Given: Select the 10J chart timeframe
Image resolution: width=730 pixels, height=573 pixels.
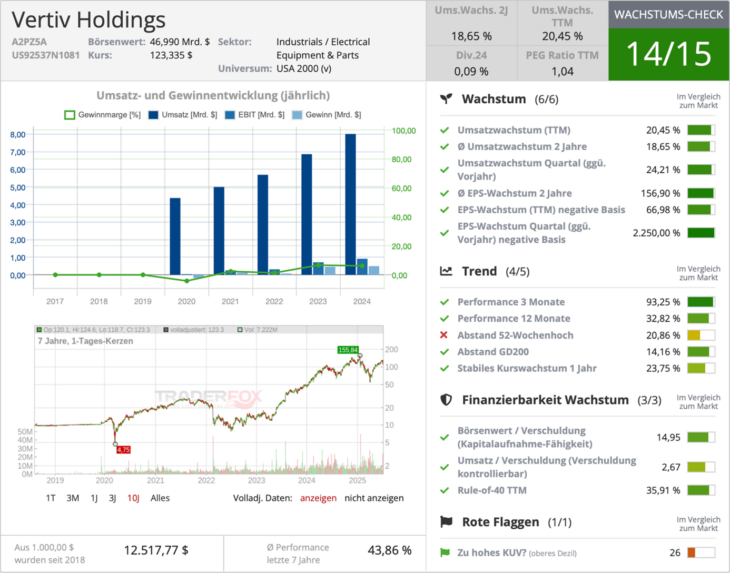Looking at the screenshot, I should click(133, 498).
